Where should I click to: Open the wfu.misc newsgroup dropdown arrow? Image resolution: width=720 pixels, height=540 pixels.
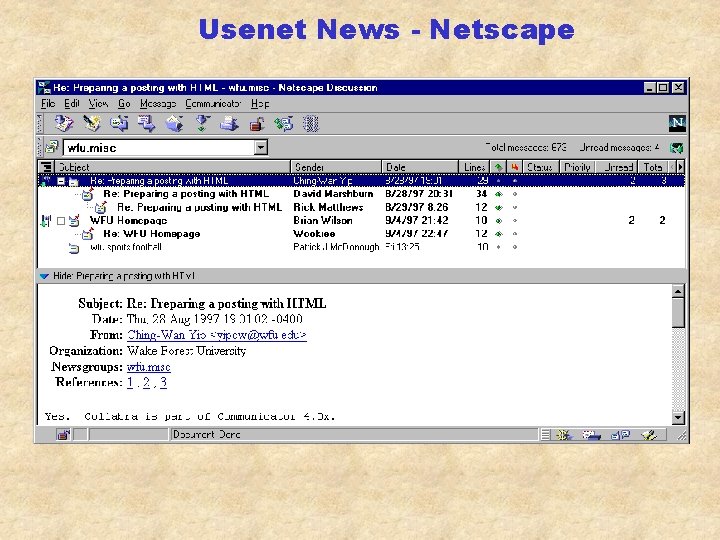click(x=261, y=147)
